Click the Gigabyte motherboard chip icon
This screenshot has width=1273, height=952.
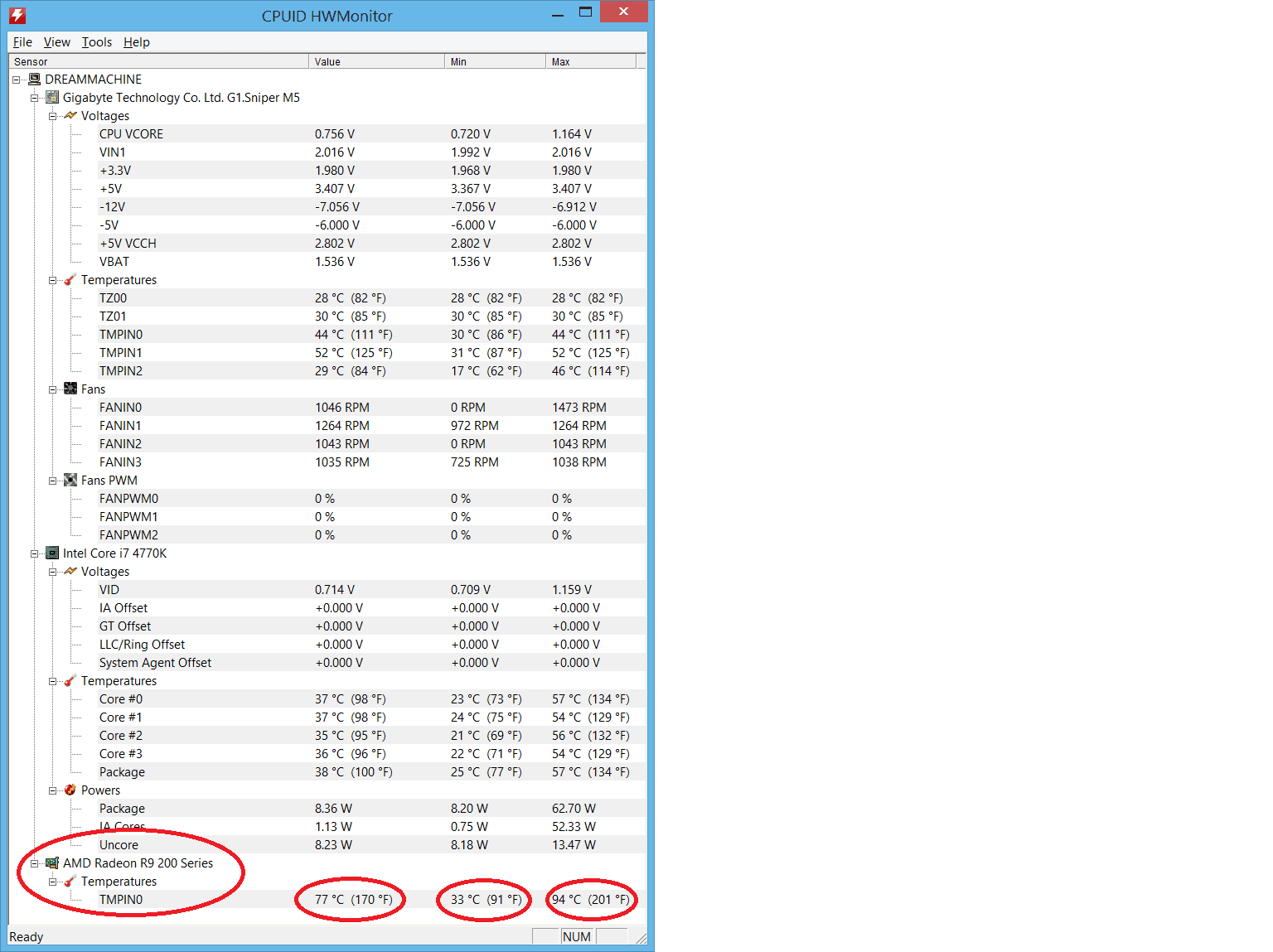click(52, 97)
